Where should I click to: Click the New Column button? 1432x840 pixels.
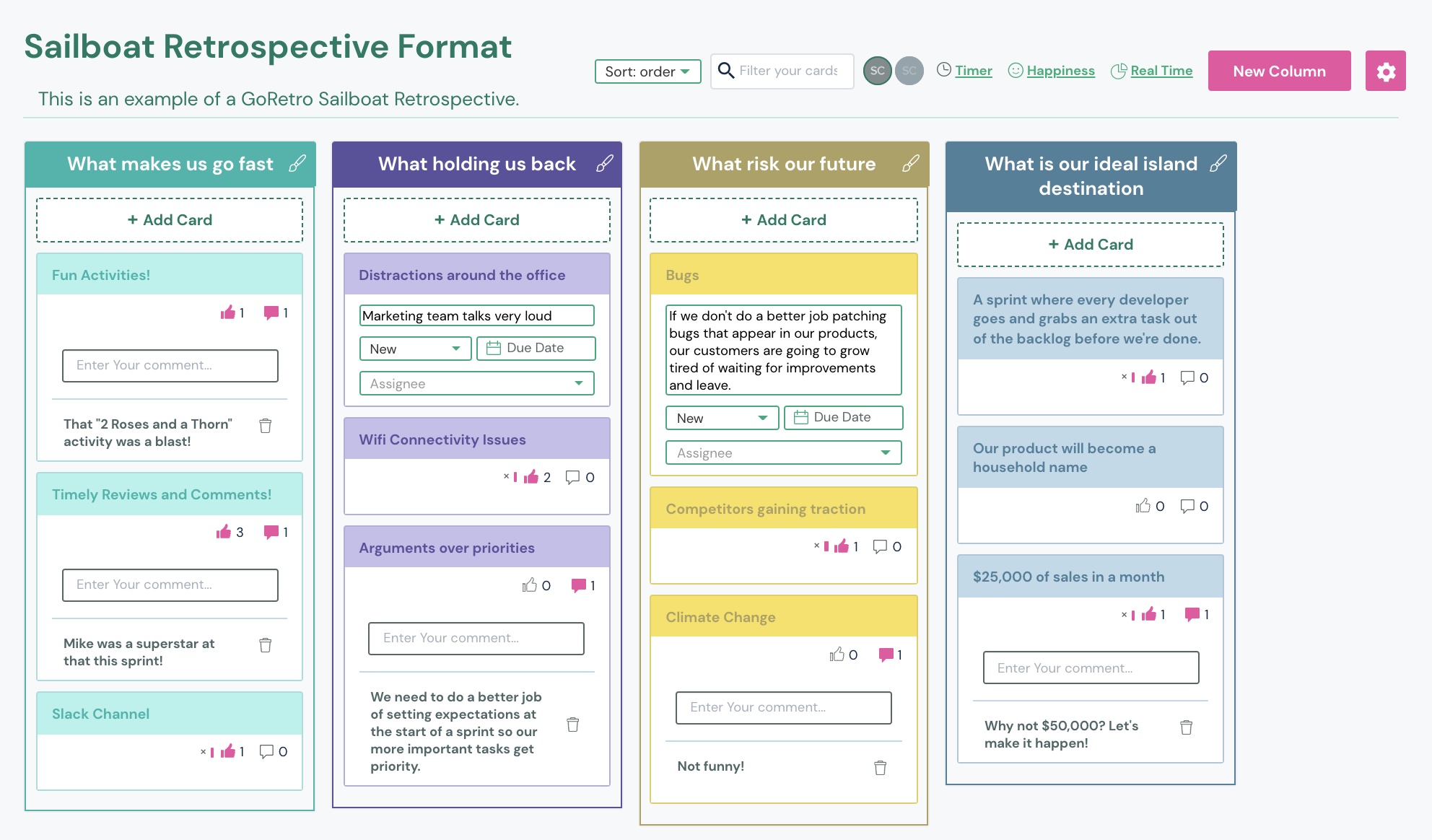click(x=1278, y=71)
